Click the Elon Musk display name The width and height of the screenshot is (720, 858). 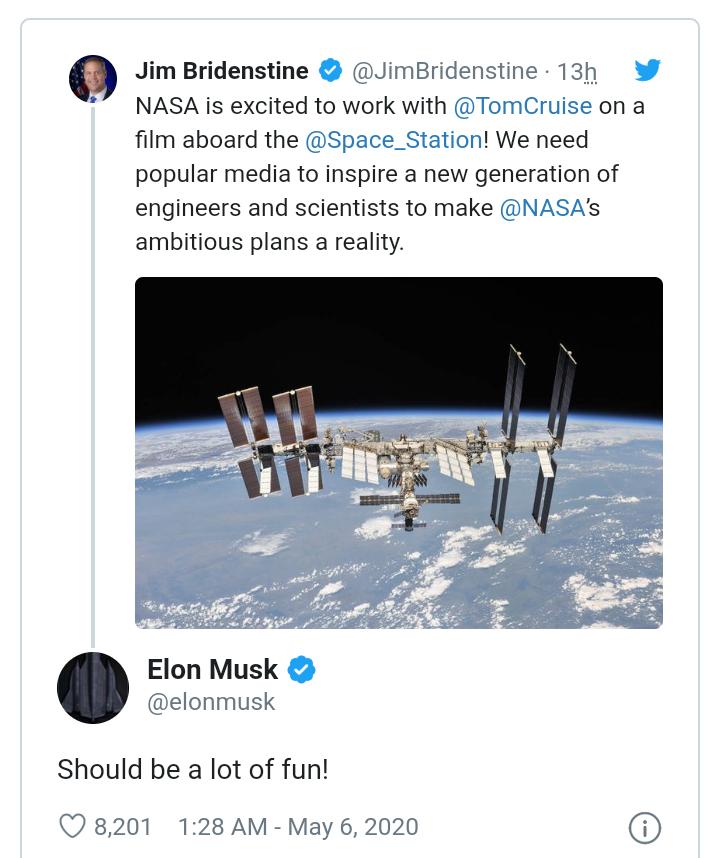[213, 669]
